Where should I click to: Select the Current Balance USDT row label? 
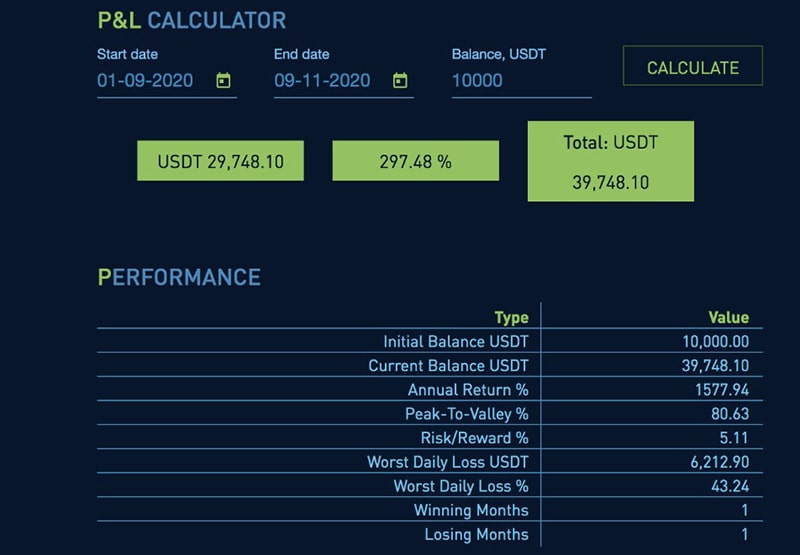pyautogui.click(x=448, y=366)
